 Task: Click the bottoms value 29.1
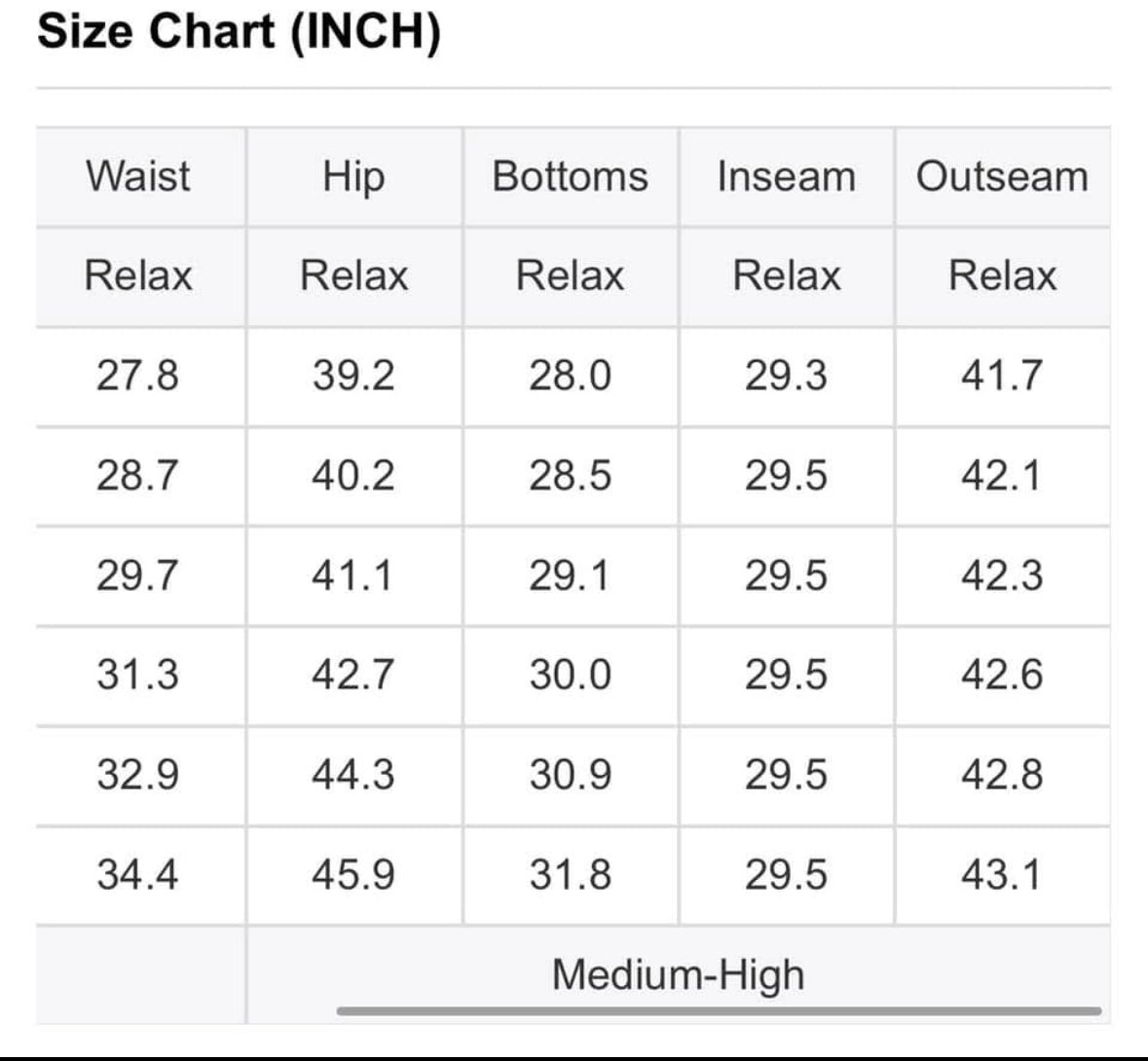click(x=570, y=575)
